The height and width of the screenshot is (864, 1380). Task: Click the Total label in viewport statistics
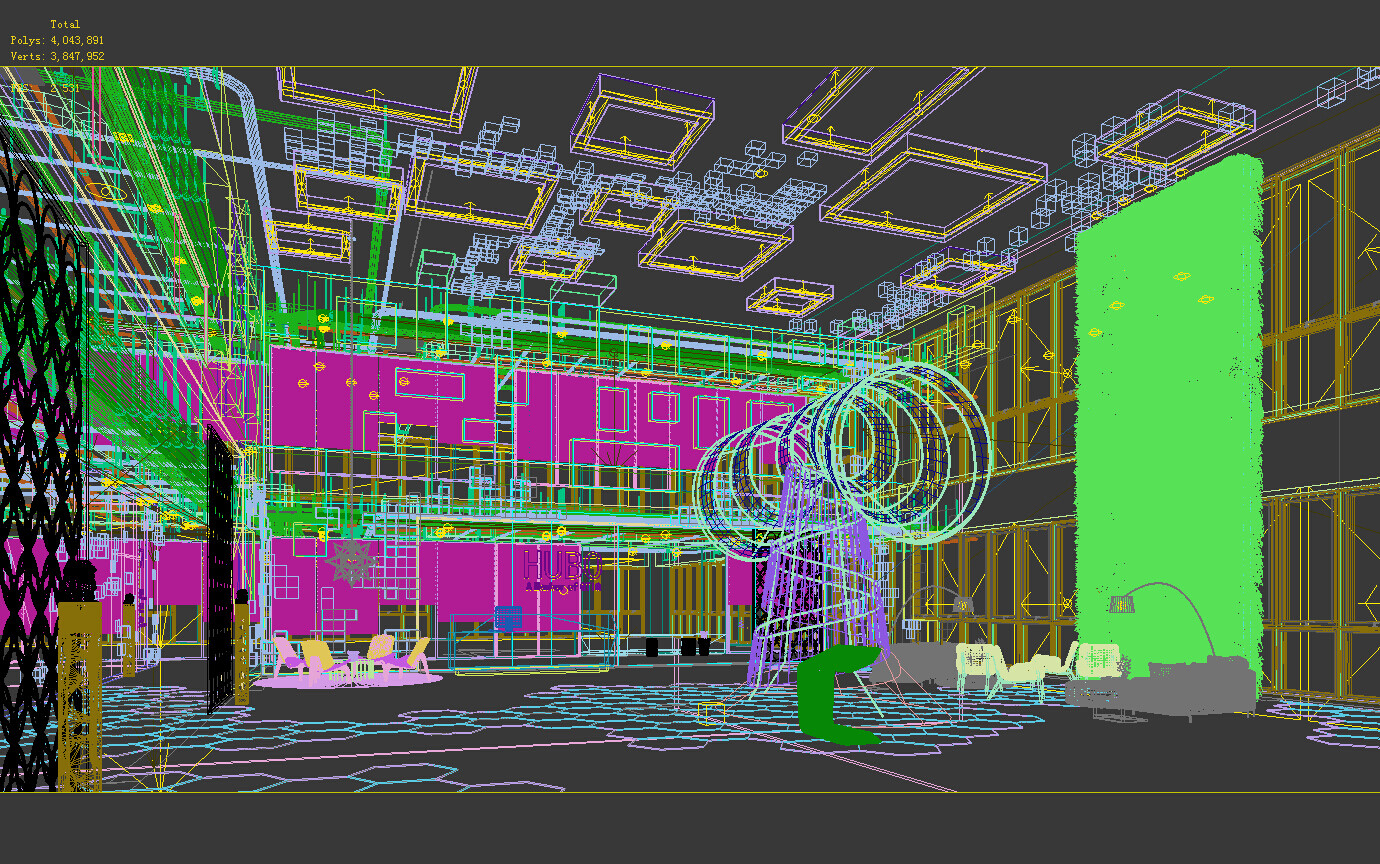(x=65, y=23)
